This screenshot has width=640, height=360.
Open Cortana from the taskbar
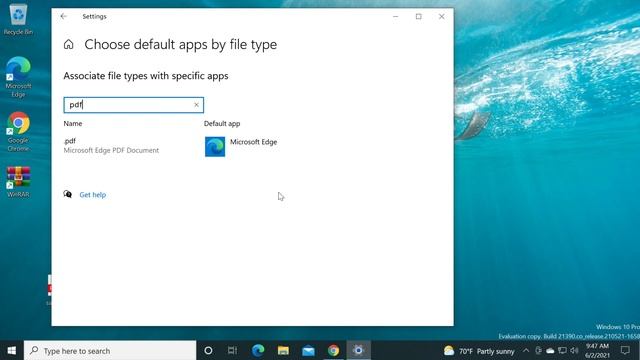[208, 351]
